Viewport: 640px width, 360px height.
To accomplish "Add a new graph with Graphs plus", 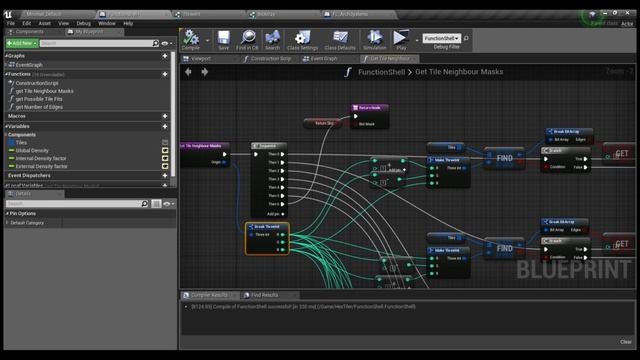I will (165, 56).
